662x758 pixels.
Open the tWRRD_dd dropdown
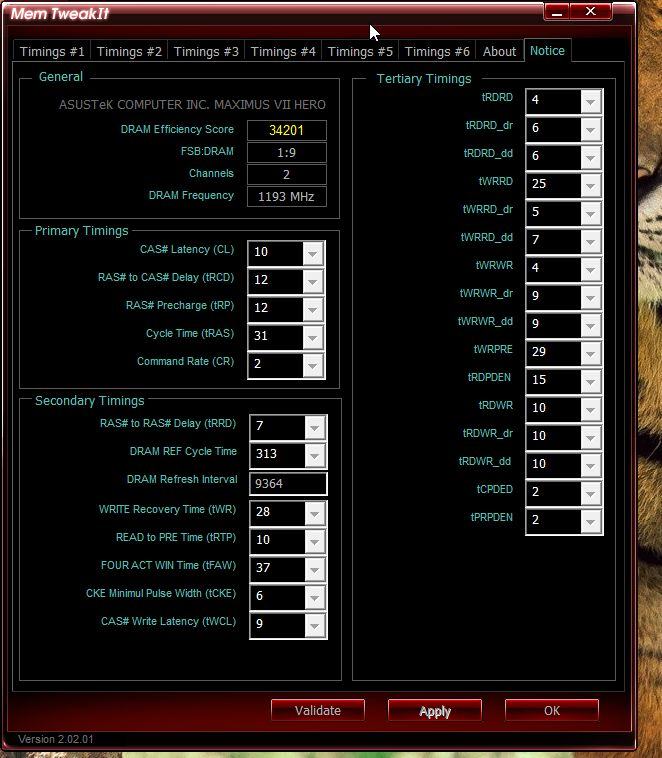click(590, 242)
